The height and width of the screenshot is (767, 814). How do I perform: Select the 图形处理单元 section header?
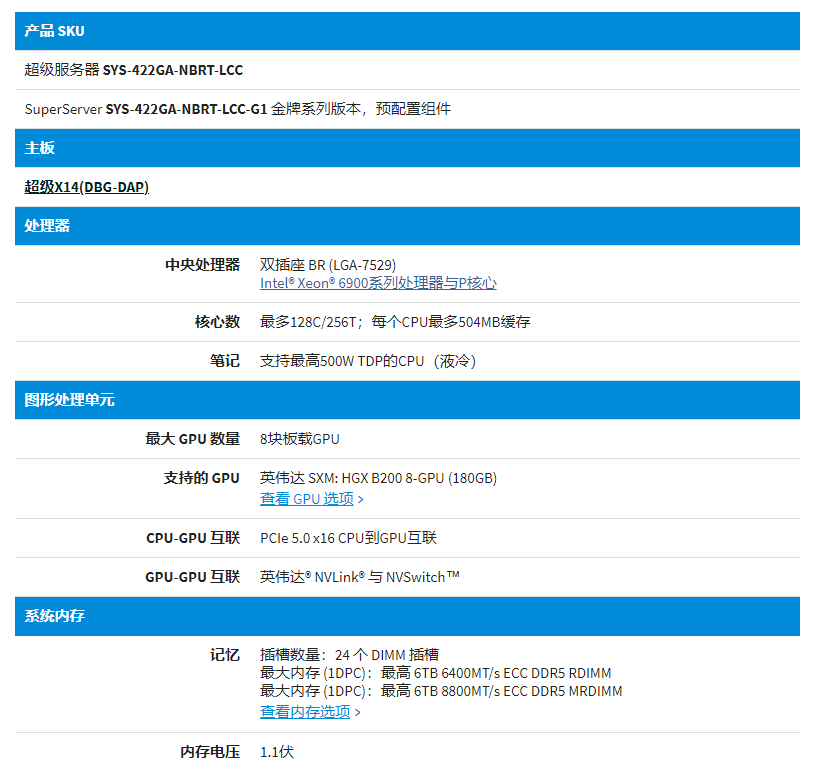click(x=70, y=400)
